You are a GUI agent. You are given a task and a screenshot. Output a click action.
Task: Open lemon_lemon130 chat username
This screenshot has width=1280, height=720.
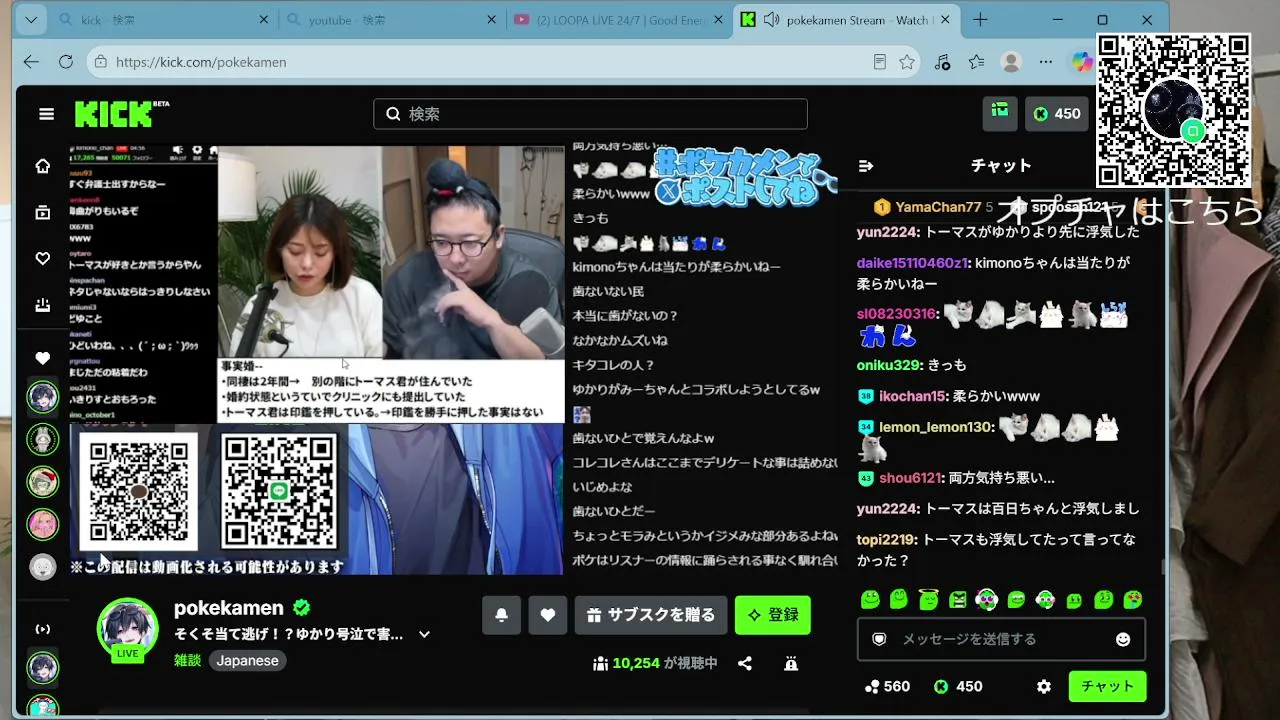pyautogui.click(x=936, y=427)
